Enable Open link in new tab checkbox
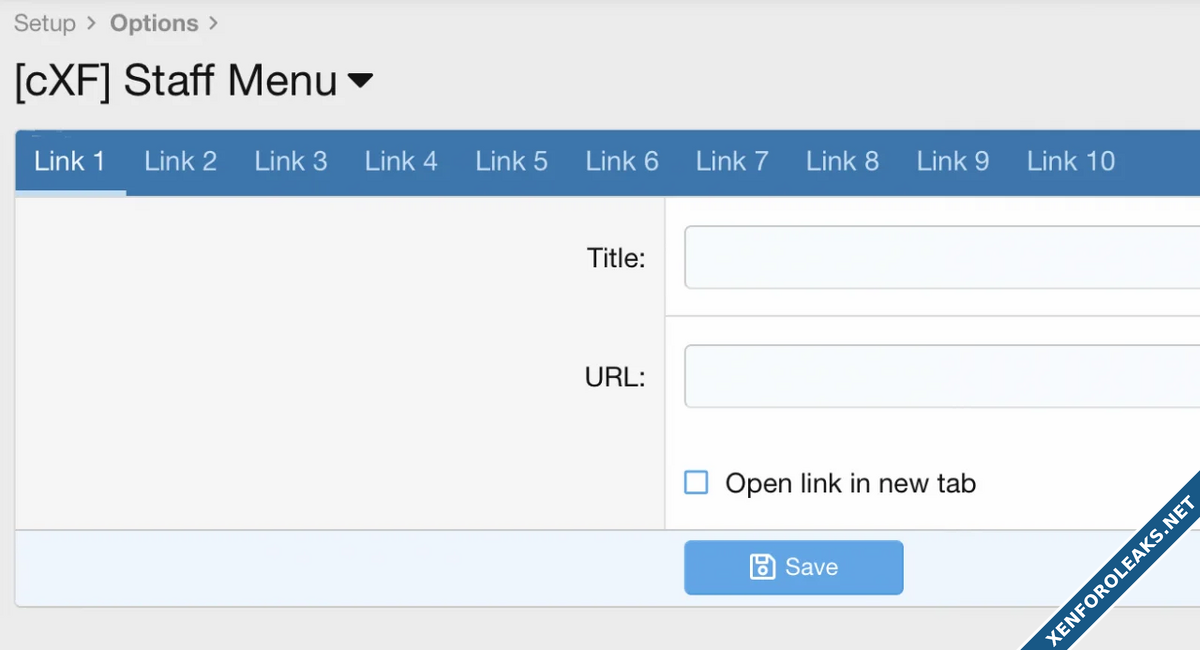 point(696,483)
